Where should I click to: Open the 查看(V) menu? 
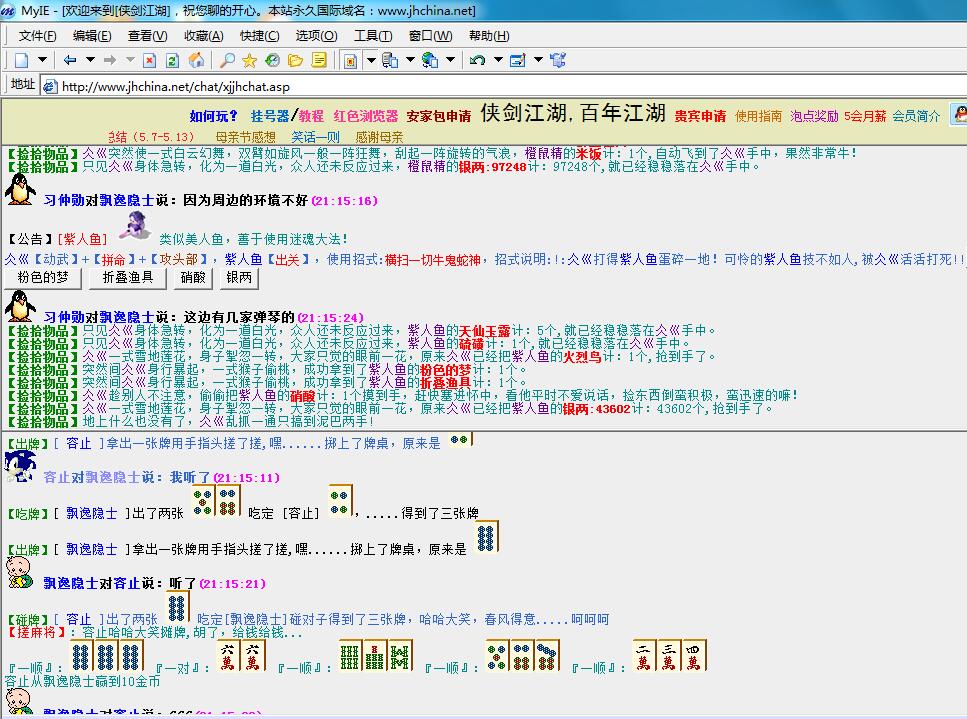(147, 36)
